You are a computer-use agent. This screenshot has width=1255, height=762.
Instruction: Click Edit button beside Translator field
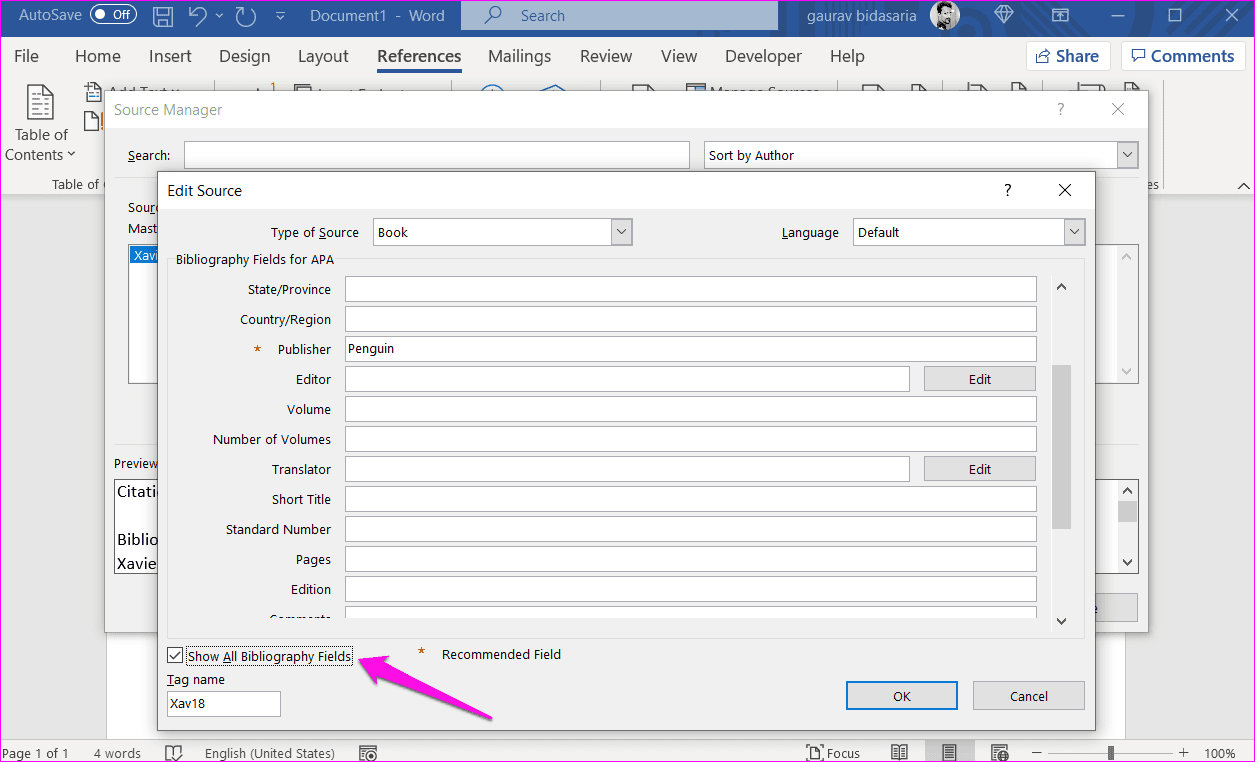pos(980,469)
